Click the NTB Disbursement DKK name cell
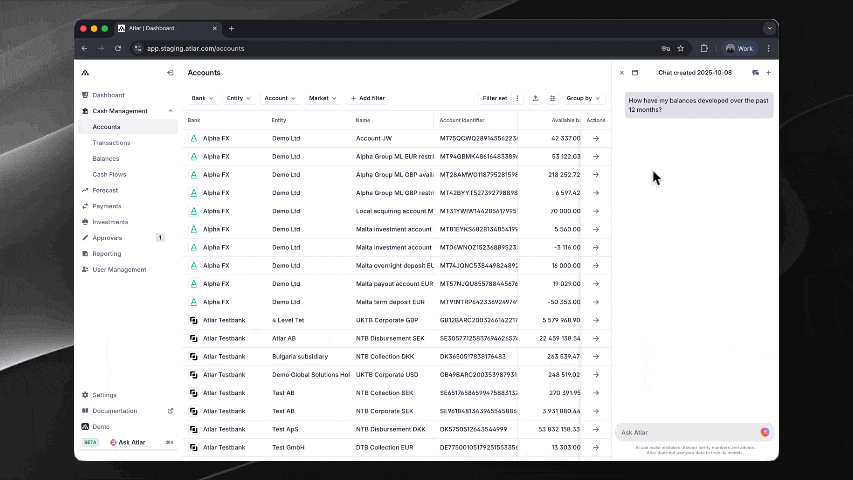Viewport: 853px width, 480px height. coord(391,429)
